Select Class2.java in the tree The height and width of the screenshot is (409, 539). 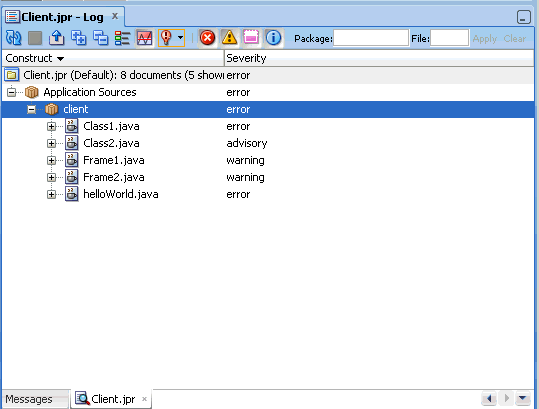tap(111, 143)
